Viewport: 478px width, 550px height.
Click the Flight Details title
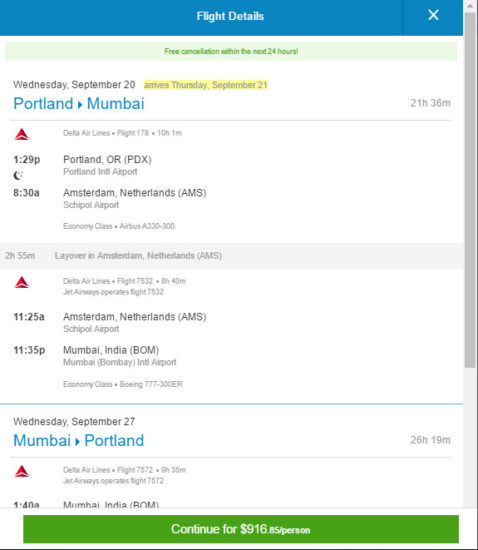pos(230,16)
